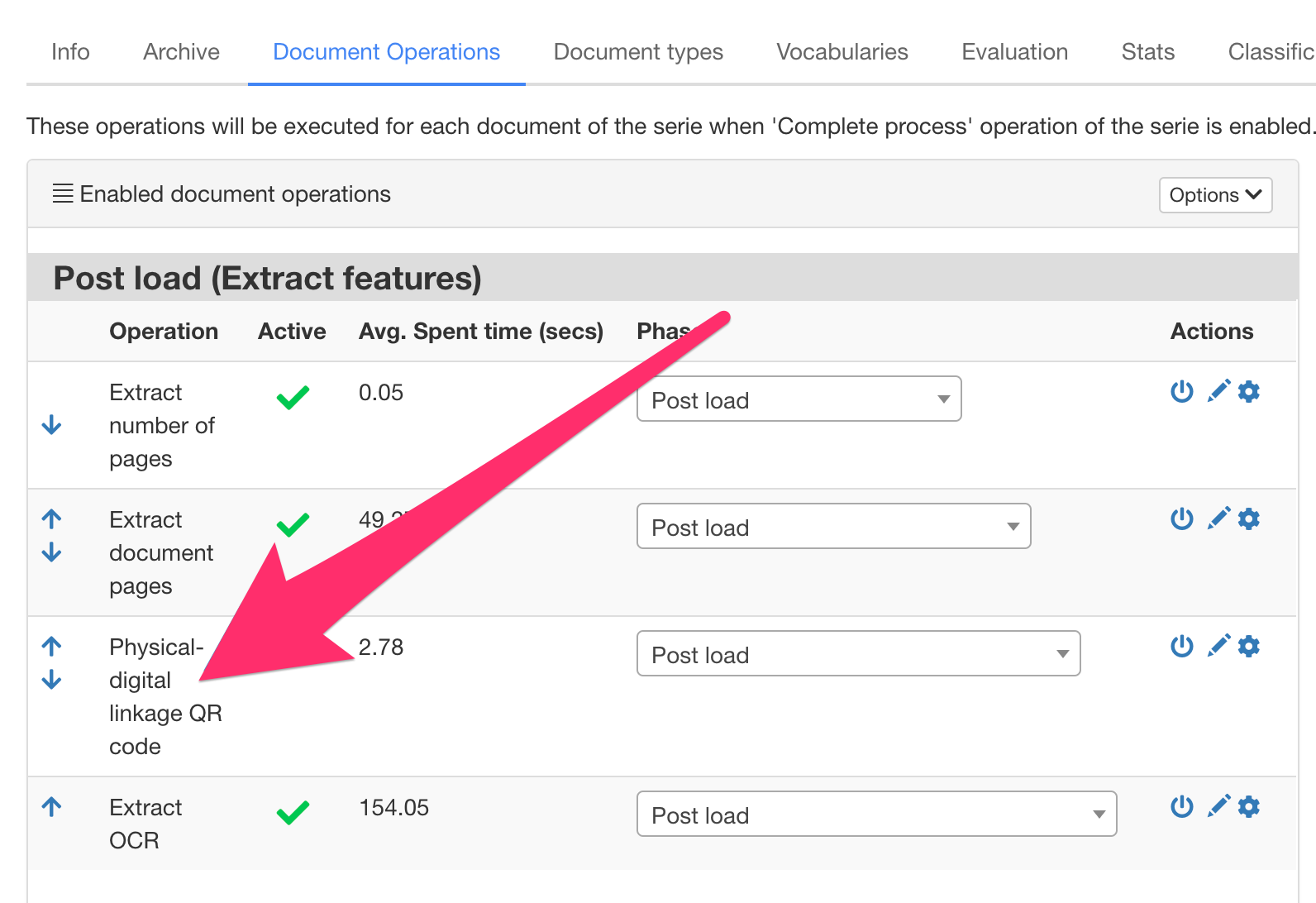The image size is (1316, 903).
Task: Open phase dropdown for 'Extract document pages'
Action: [833, 527]
